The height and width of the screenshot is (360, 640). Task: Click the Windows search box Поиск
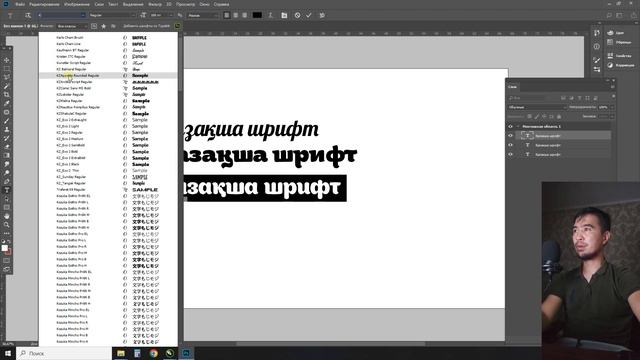[64, 353]
